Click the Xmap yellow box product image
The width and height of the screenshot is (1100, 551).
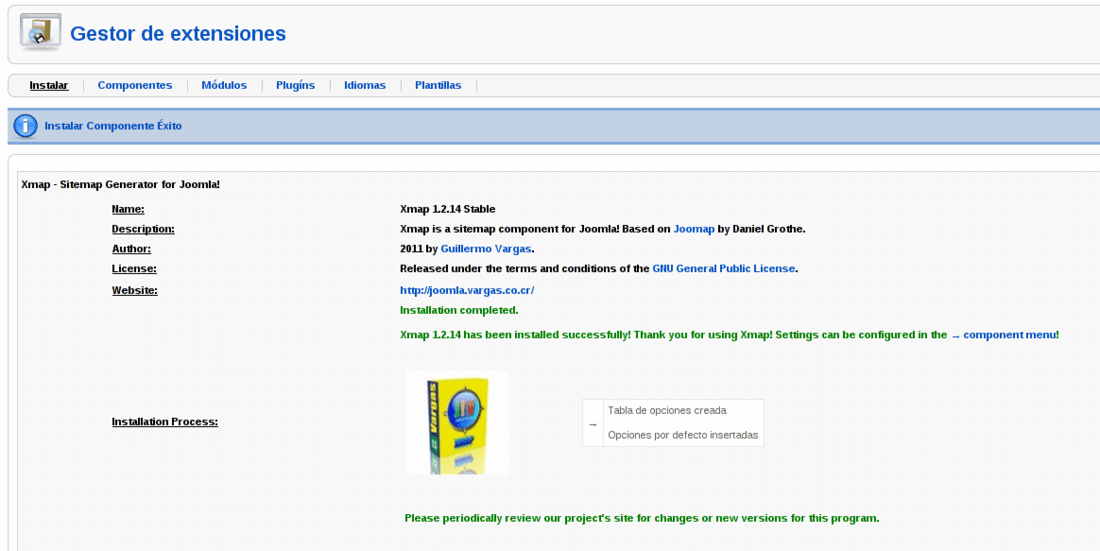pyautogui.click(x=457, y=423)
